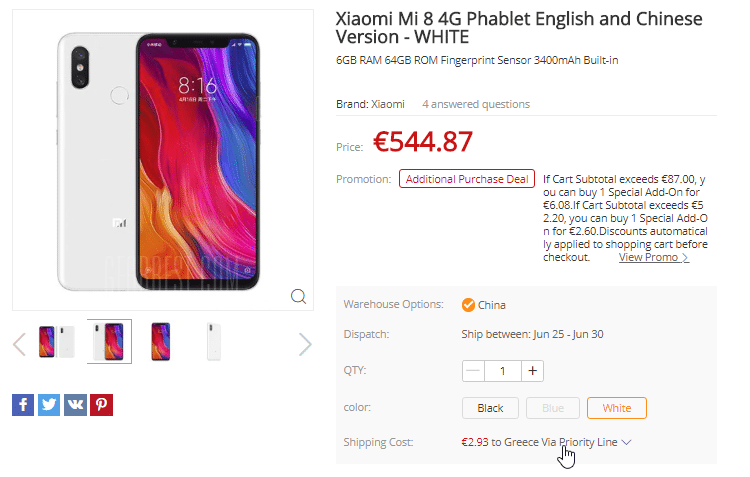
Task: Show next thumbnails with right arrow
Action: click(x=305, y=344)
